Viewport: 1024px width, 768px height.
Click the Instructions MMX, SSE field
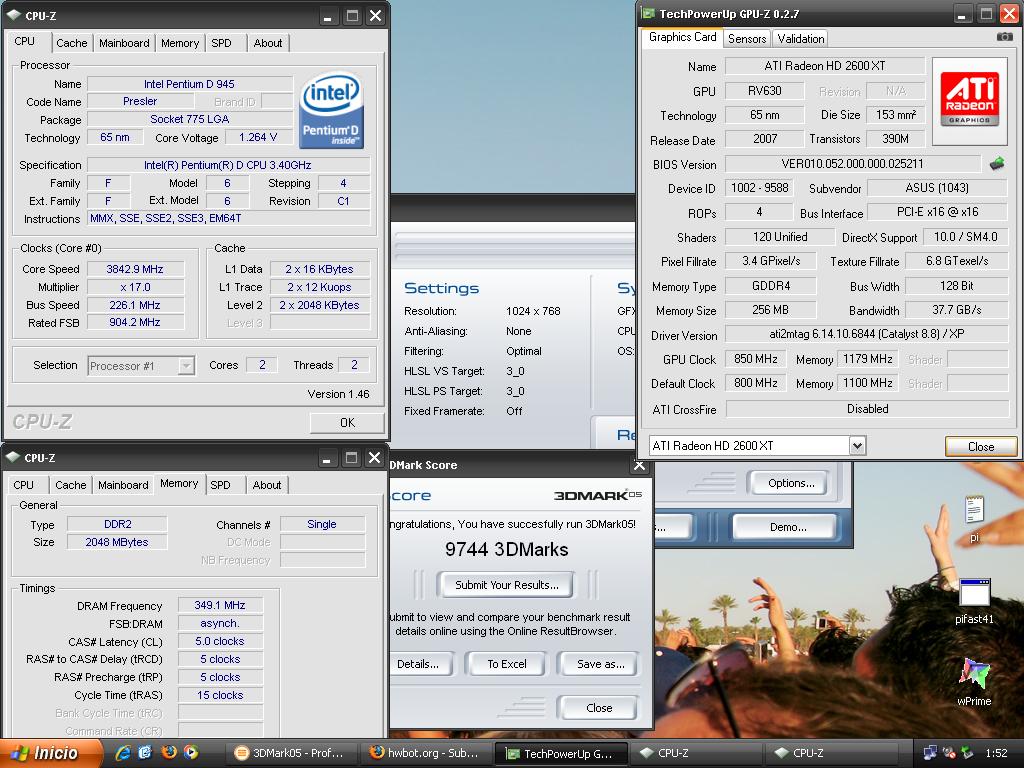(x=229, y=219)
